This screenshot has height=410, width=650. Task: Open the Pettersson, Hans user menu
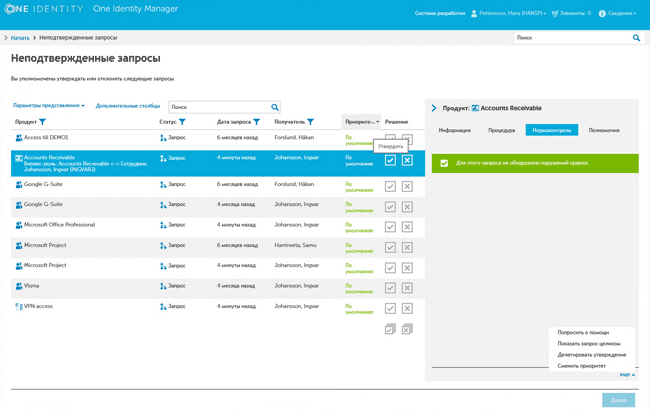pos(508,13)
